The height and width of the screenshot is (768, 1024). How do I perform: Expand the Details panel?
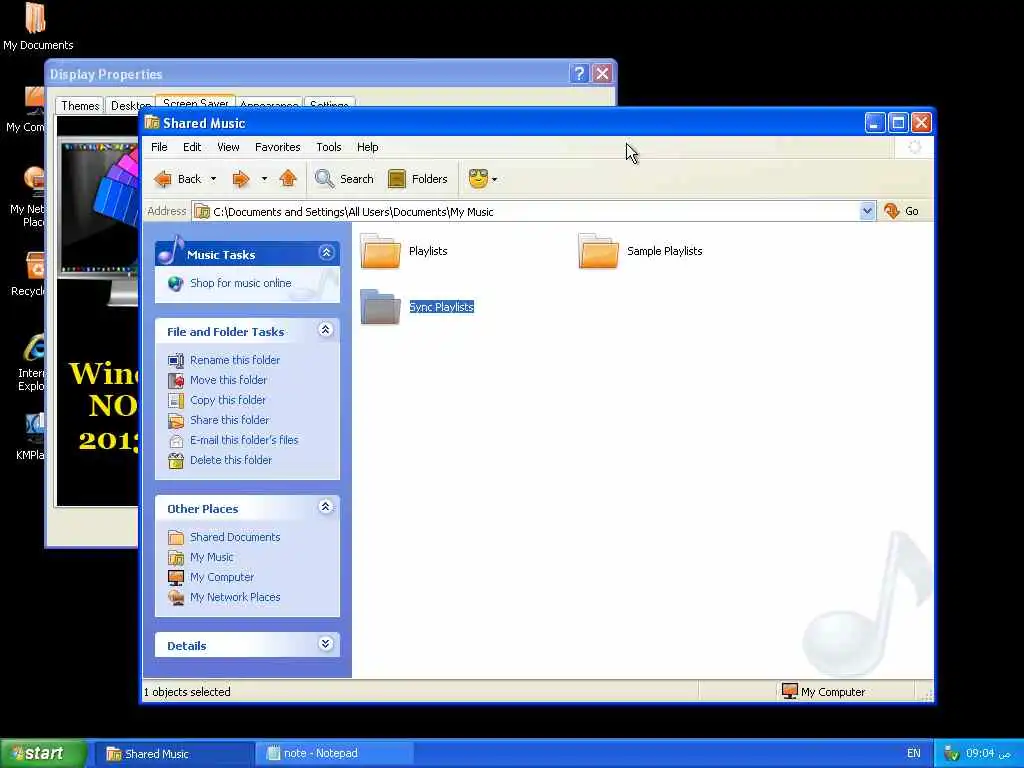pyautogui.click(x=325, y=644)
